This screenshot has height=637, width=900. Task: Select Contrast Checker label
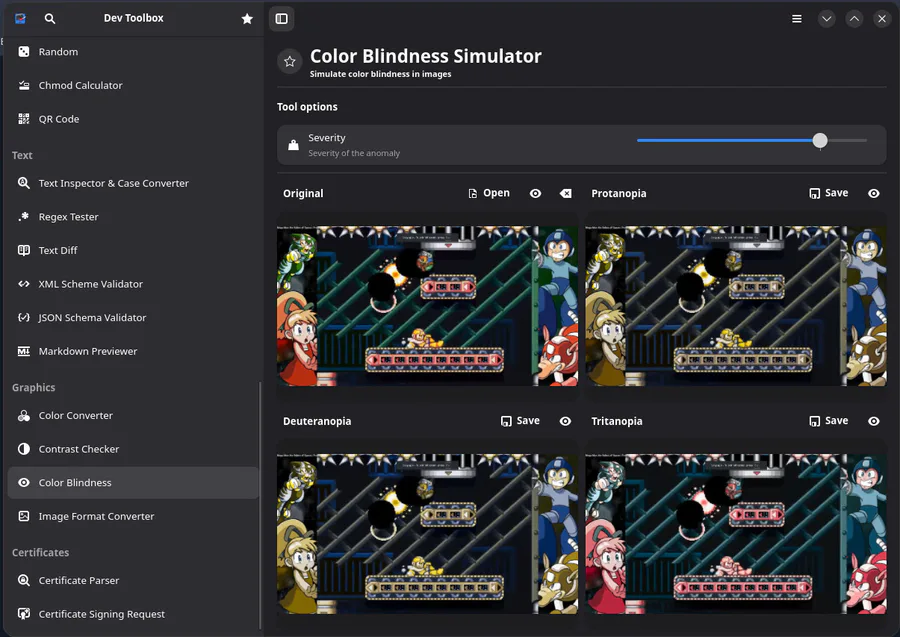(x=79, y=449)
